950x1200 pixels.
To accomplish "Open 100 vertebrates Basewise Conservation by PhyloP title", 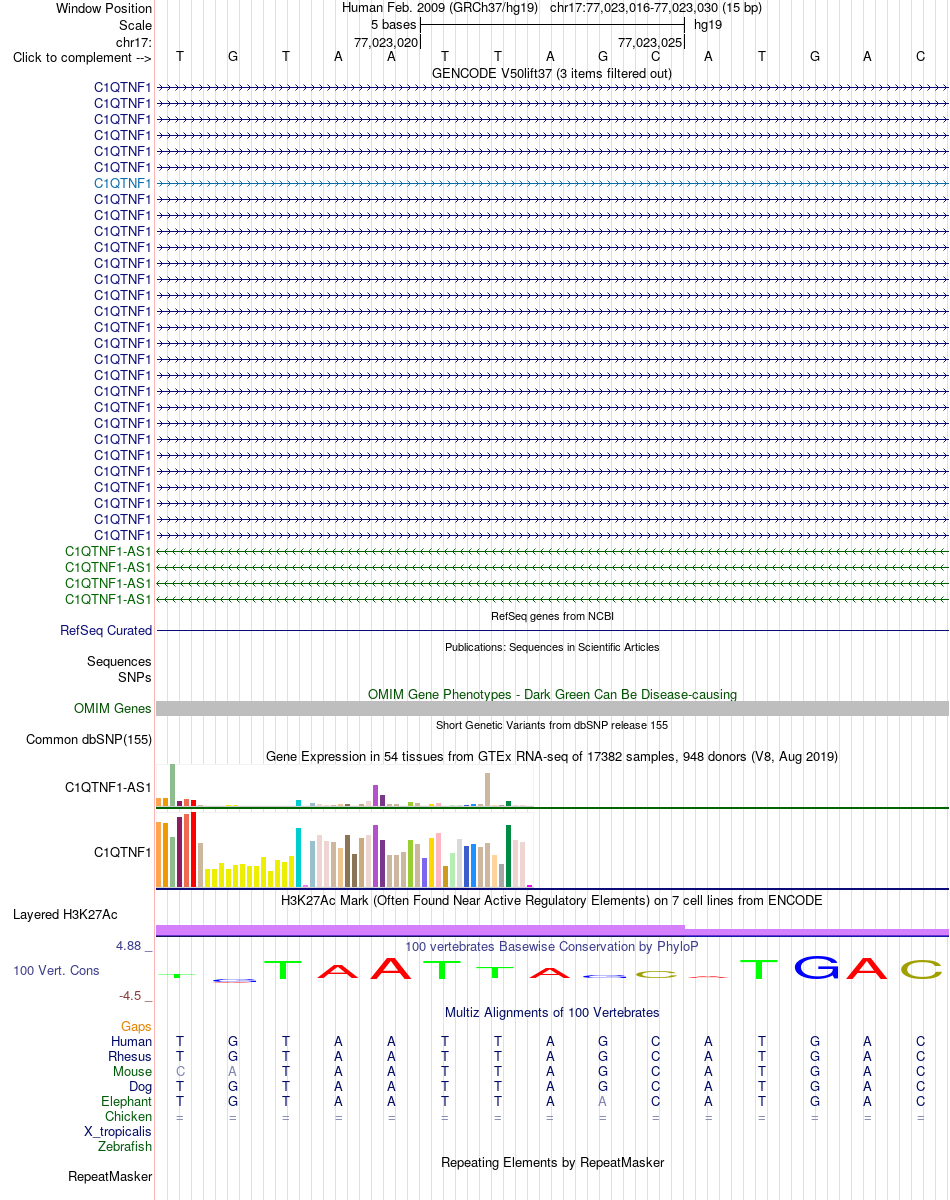I will click(x=552, y=946).
